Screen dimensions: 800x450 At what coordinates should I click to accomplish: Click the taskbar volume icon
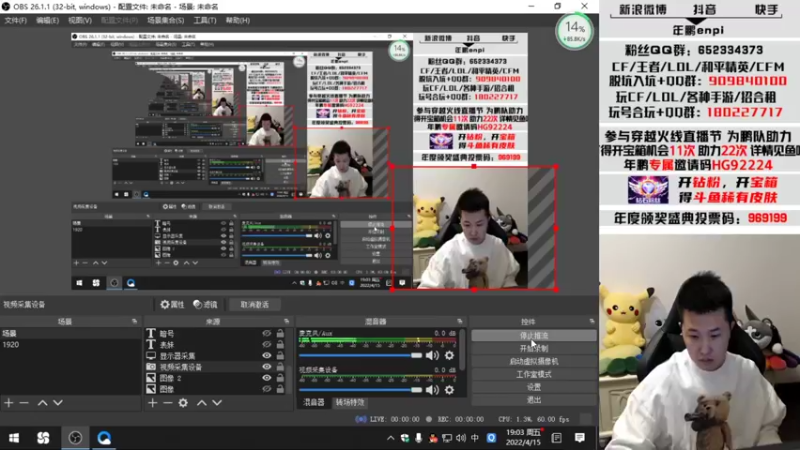click(461, 438)
